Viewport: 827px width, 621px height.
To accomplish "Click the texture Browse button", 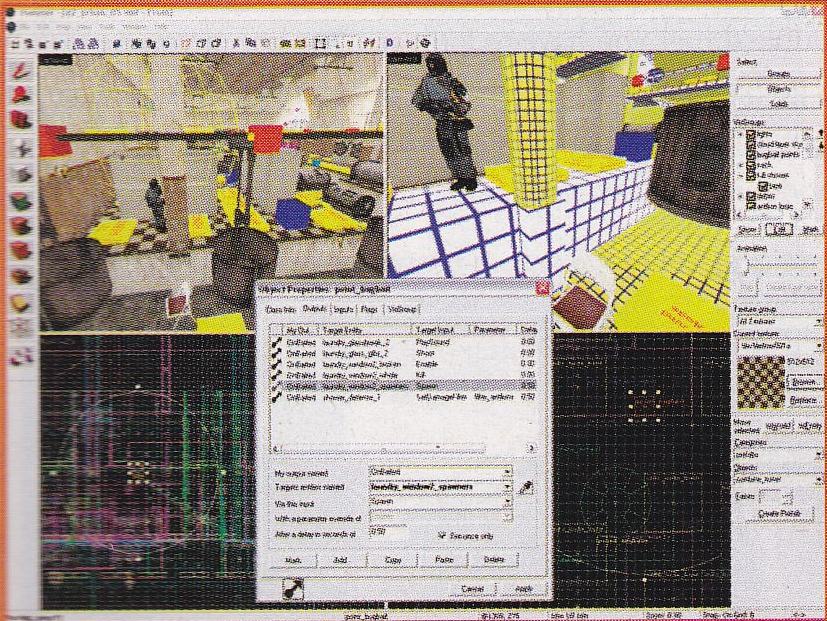I will tap(803, 382).
